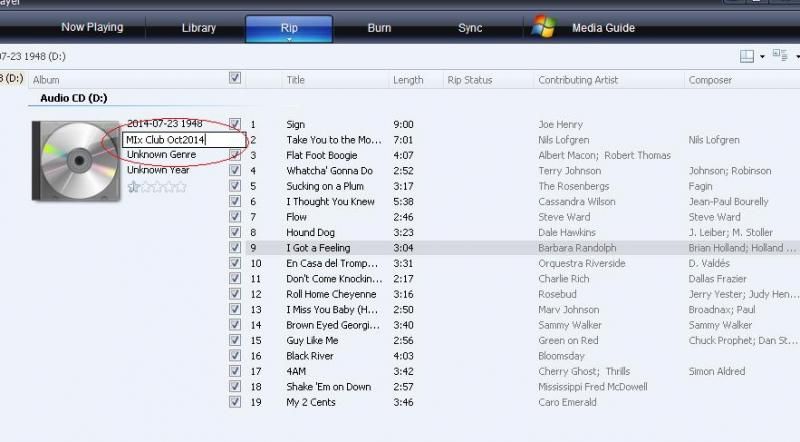The height and width of the screenshot is (442, 800).
Task: Click the 'Audio CD (D:)' group heading
Action: (73, 98)
